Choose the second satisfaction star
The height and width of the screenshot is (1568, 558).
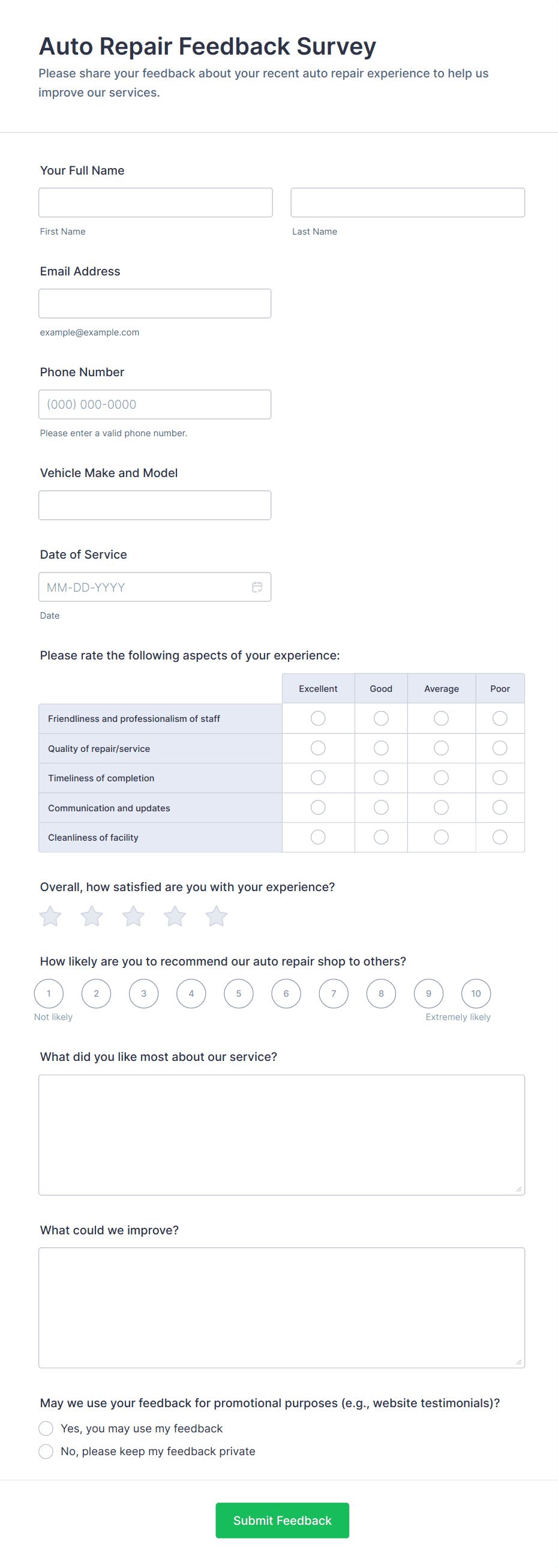[x=92, y=916]
